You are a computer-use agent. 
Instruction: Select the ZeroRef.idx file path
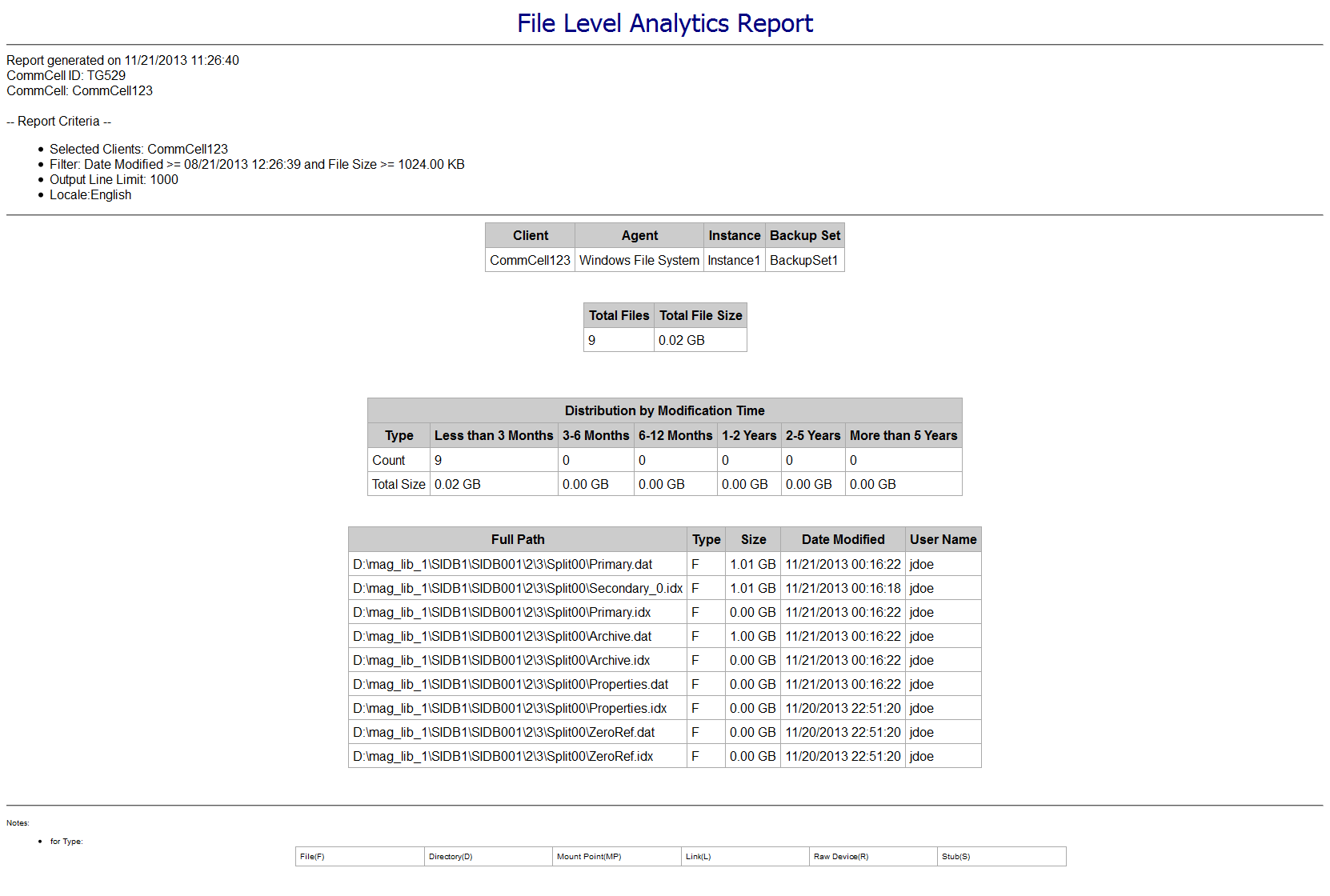[503, 756]
